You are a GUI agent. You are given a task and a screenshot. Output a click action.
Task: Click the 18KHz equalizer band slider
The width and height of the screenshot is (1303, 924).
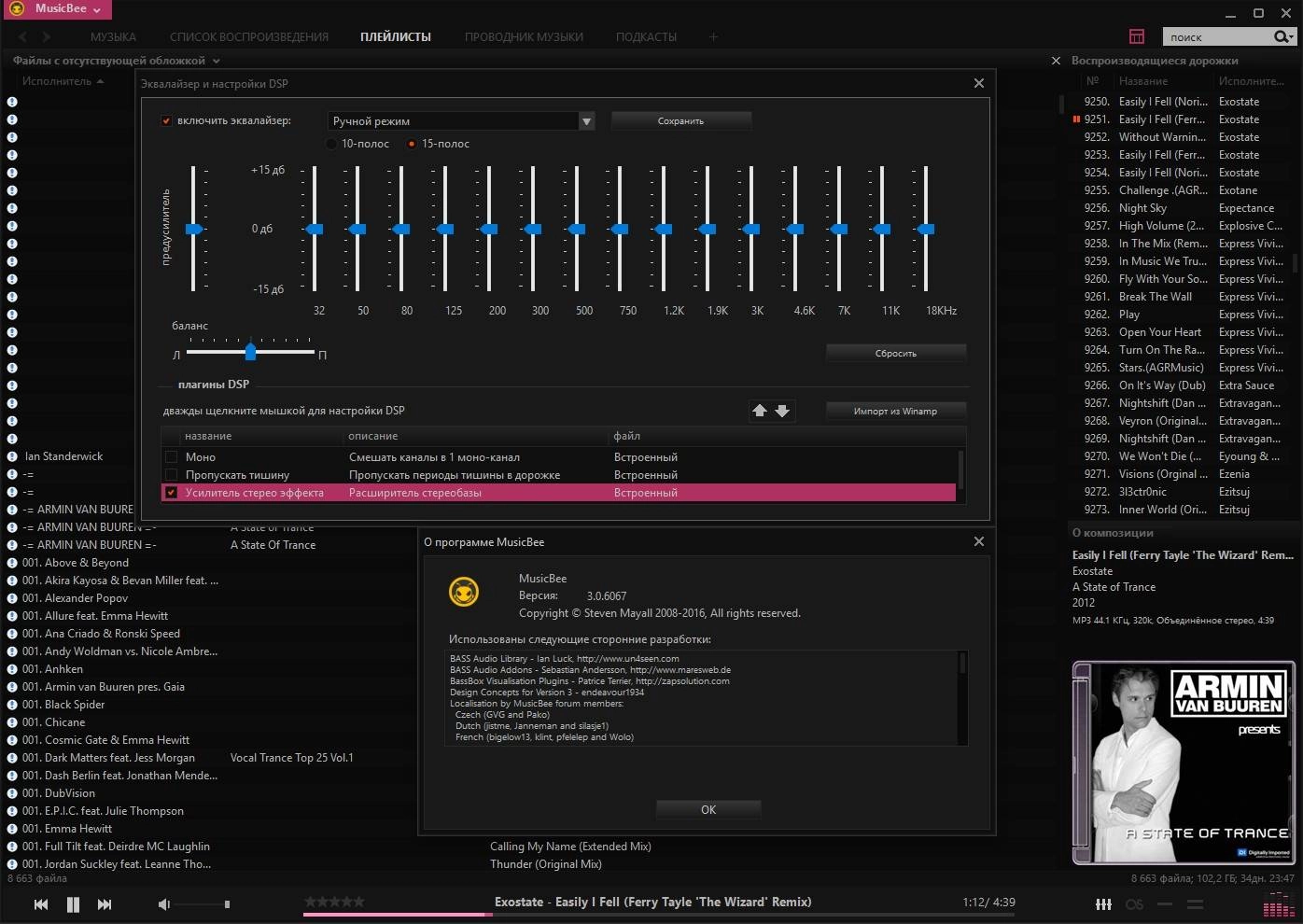tap(926, 229)
